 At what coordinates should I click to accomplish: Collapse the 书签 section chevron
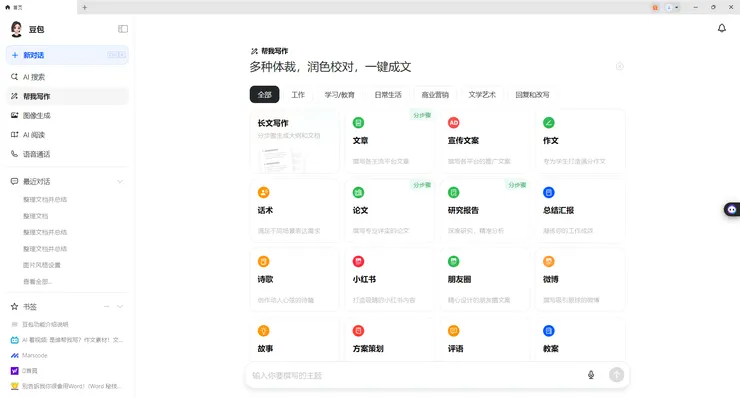pos(120,306)
